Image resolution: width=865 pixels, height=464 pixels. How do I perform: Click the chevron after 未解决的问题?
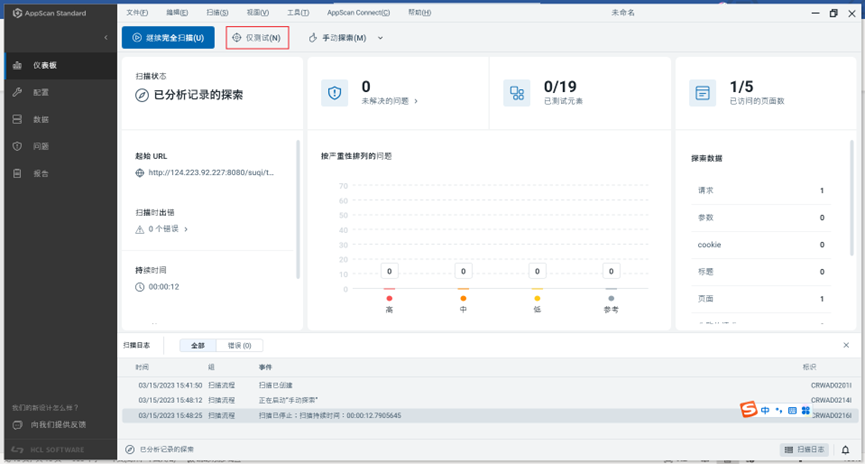[416, 101]
